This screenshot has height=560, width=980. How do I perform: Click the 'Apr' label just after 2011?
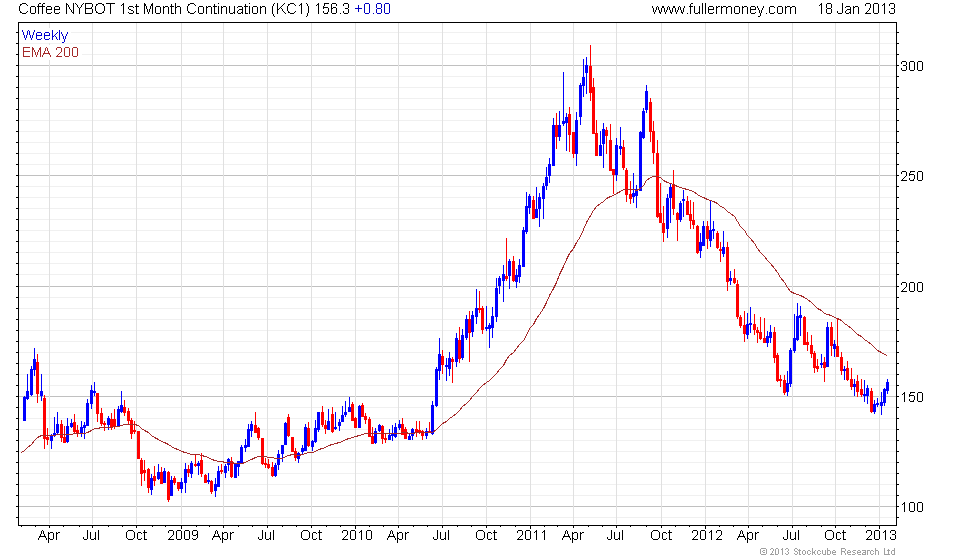(x=573, y=536)
